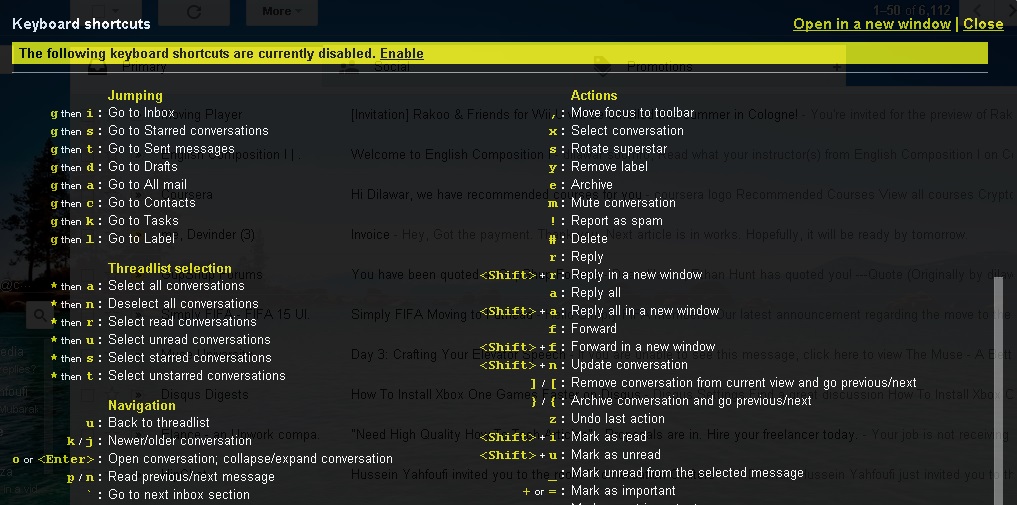Click the magnifier search icon in left sidebar
This screenshot has height=505, width=1017.
tap(40, 315)
